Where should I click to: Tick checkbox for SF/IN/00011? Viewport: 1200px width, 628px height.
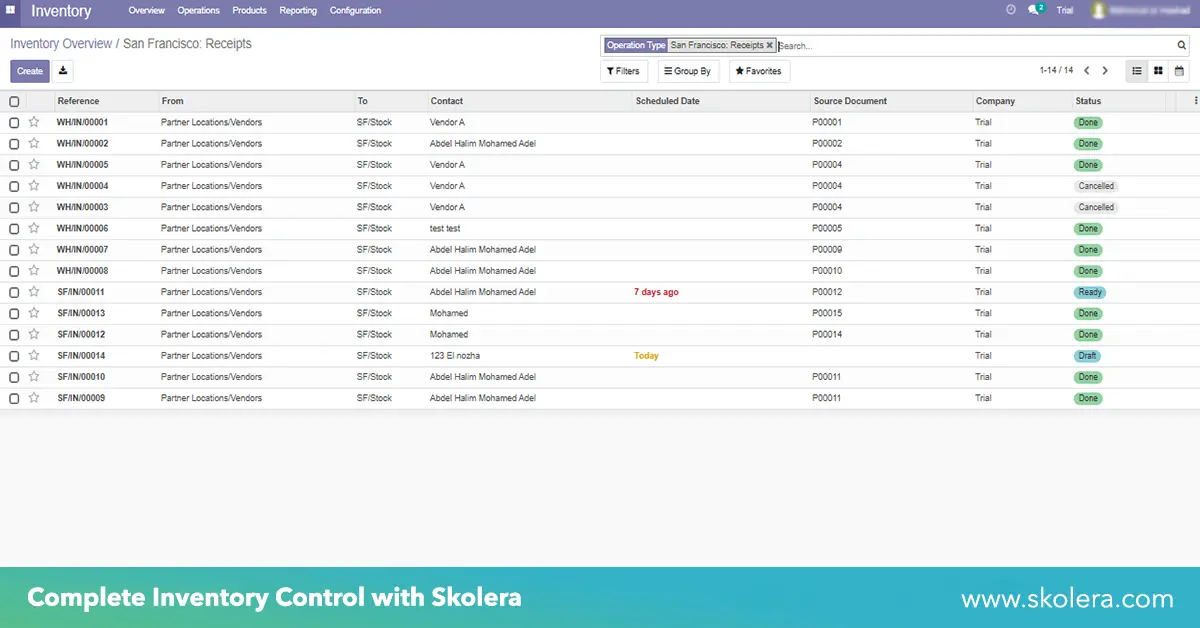pos(14,292)
